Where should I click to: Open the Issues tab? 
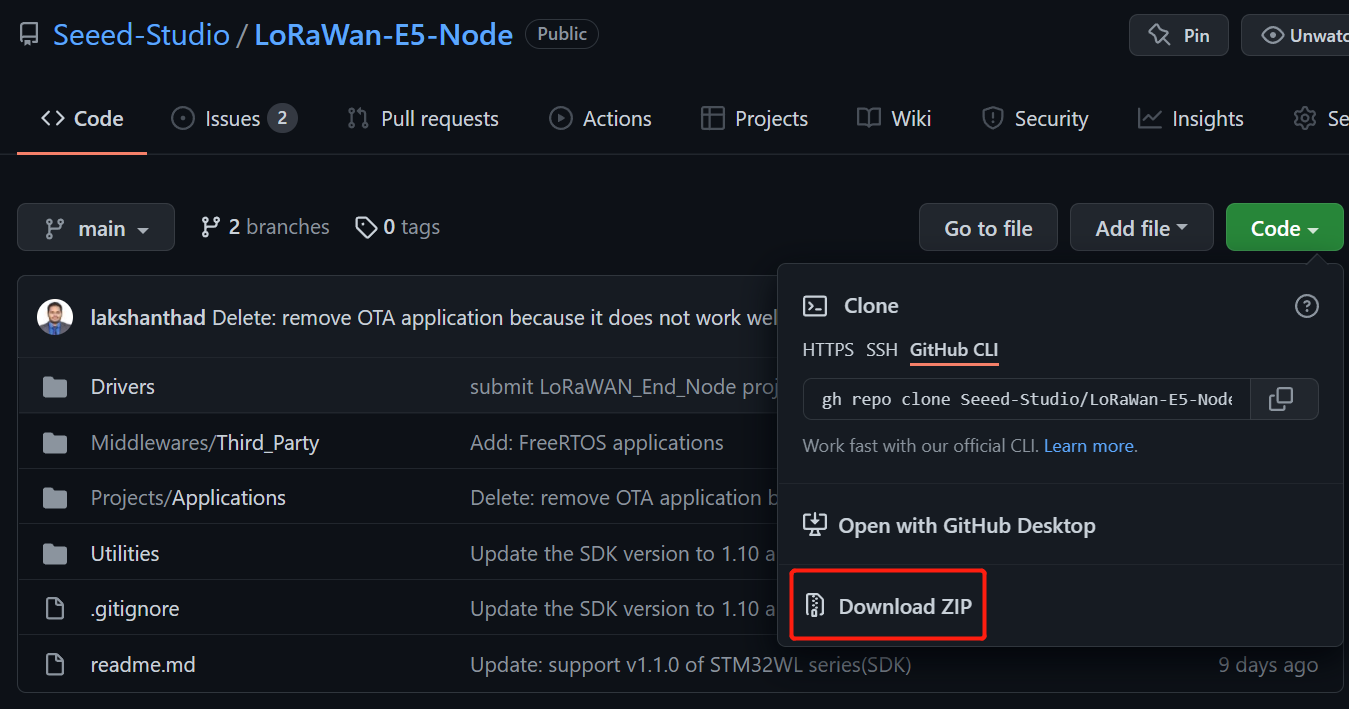click(x=234, y=119)
